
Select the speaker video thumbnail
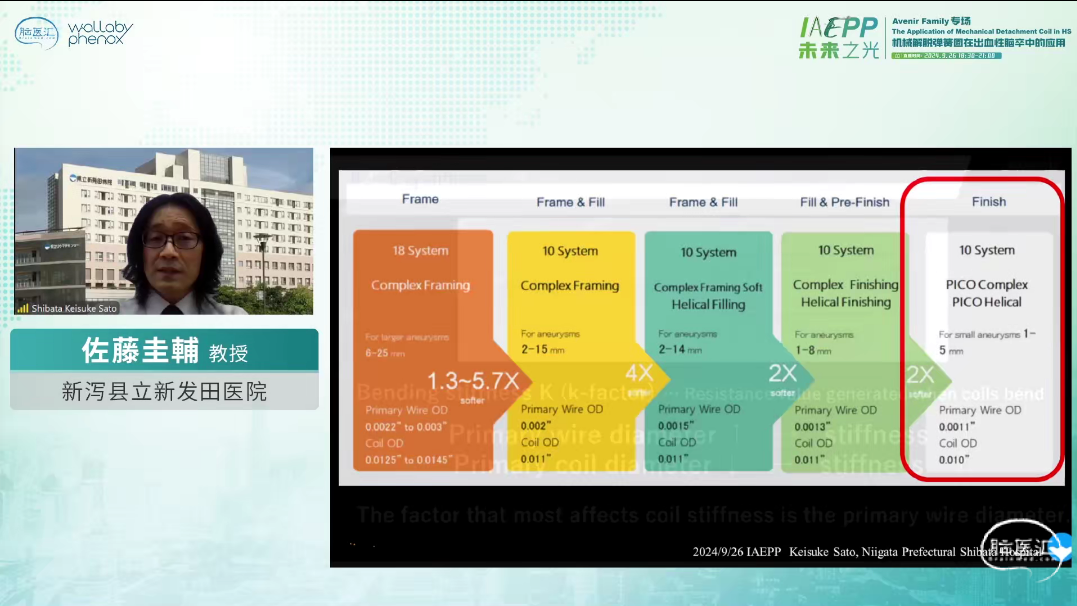point(163,232)
